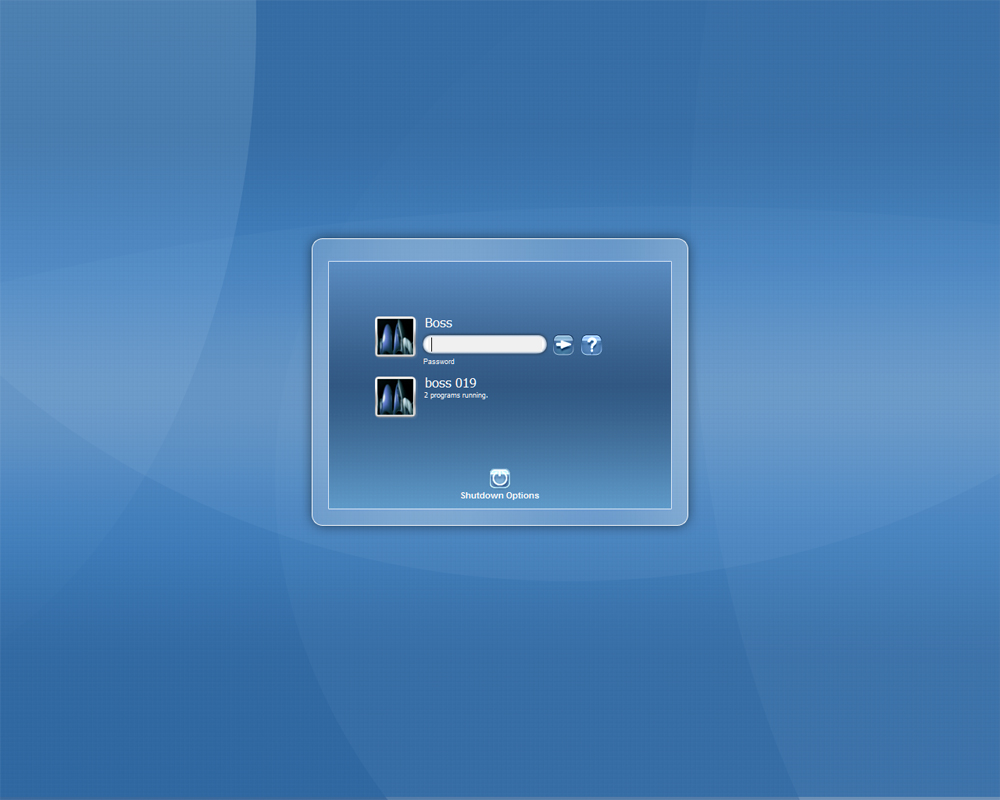This screenshot has height=800, width=1000.
Task: Switch to the boss 019 user account
Action: (x=452, y=382)
